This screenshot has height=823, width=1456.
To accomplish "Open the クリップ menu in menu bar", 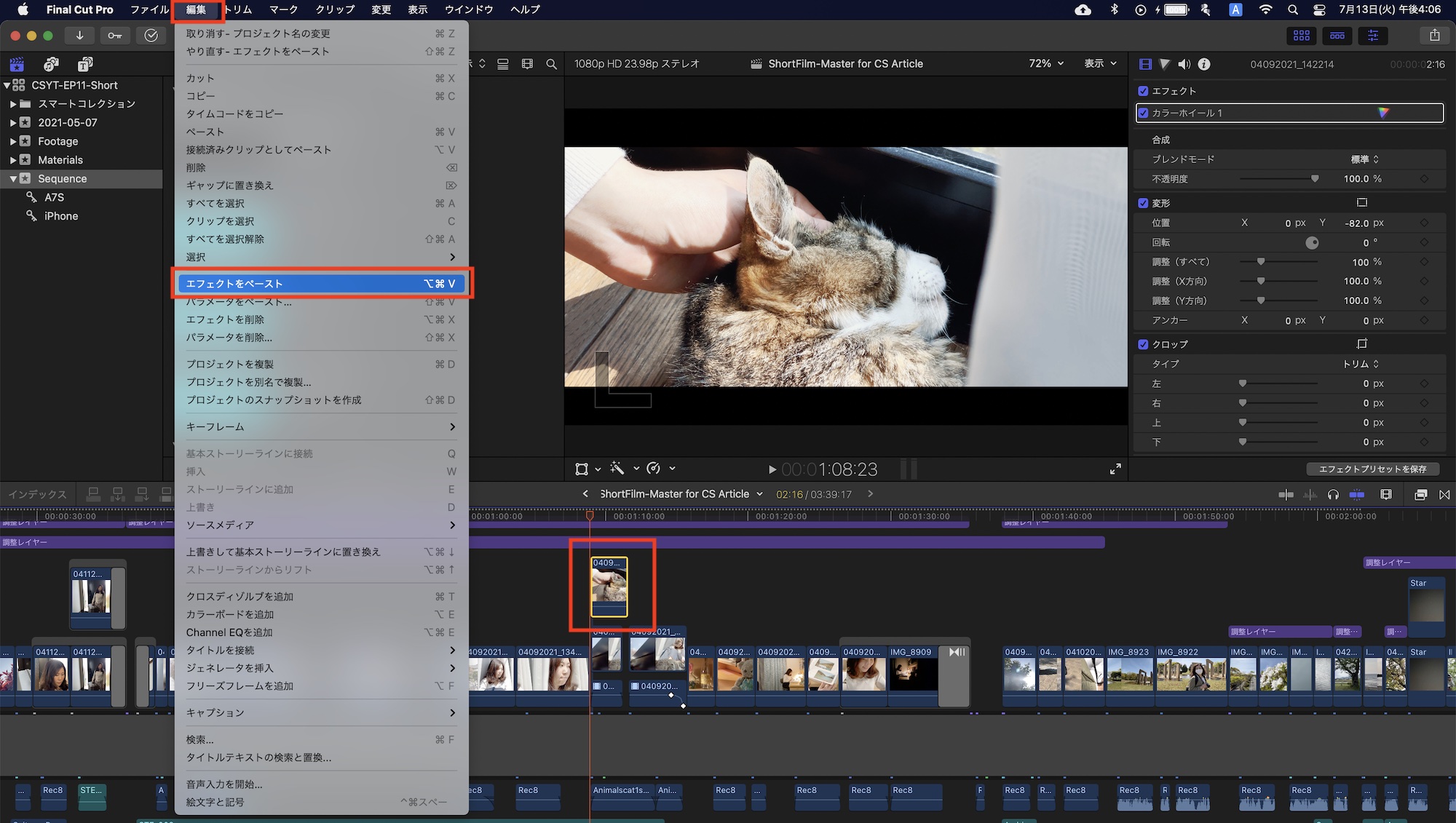I will tap(335, 9).
